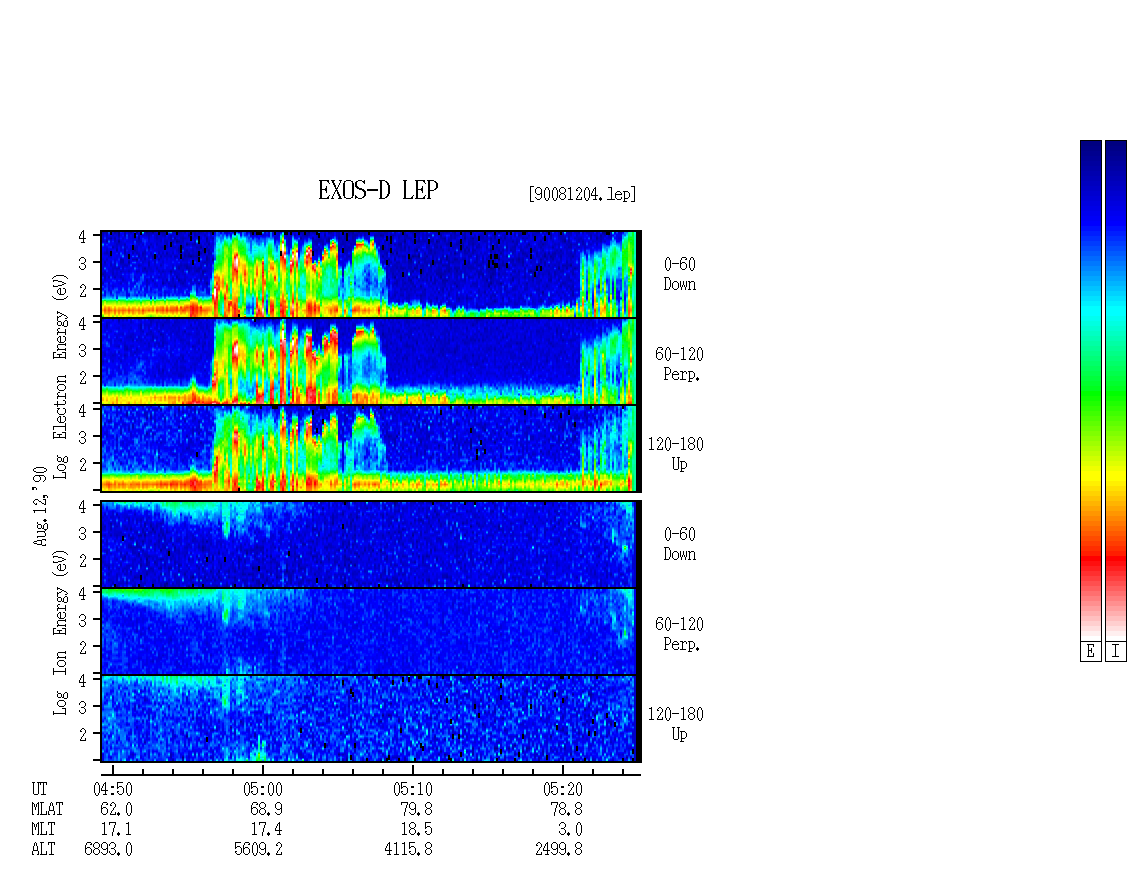The image size is (1130, 875).
Task: Click the 04:50 UT time label
Action: (113, 789)
